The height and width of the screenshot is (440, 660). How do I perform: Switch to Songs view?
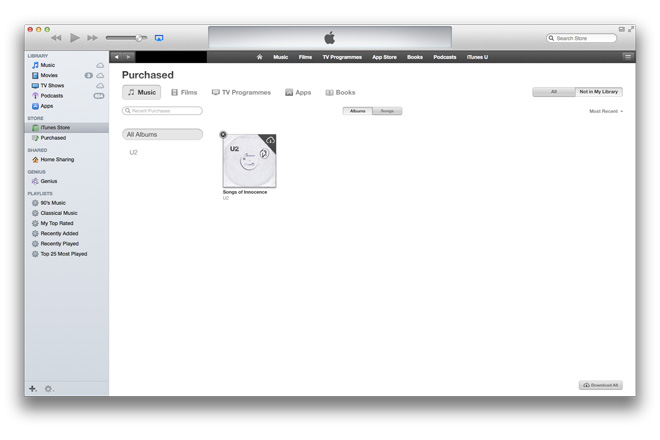387,111
